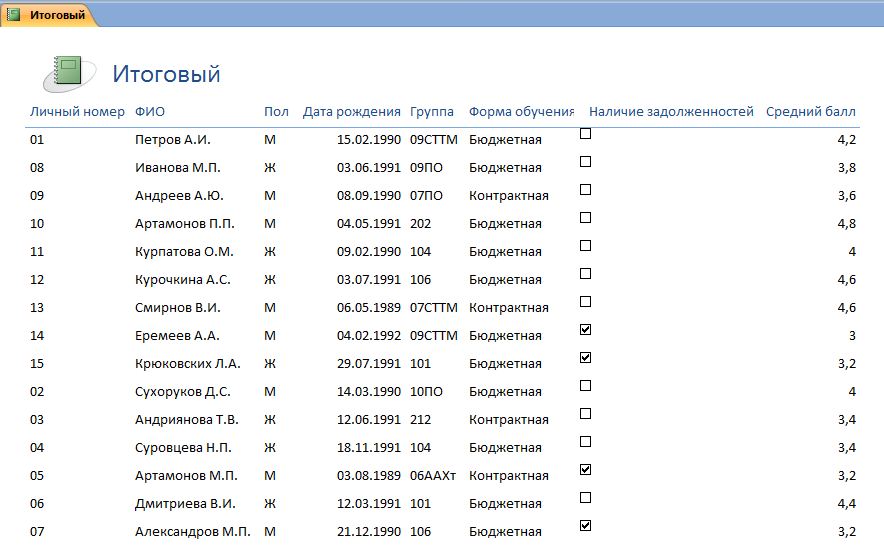Click personal number 15
Image resolution: width=884 pixels, height=549 pixels.
point(37,364)
